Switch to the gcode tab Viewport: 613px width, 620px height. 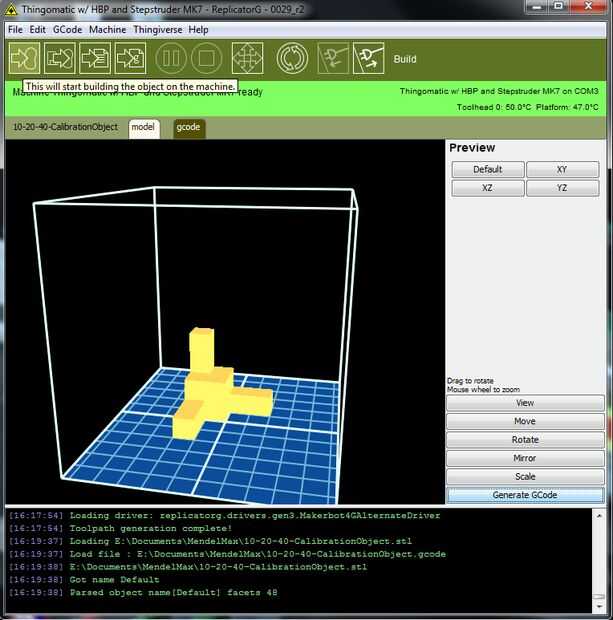click(189, 129)
